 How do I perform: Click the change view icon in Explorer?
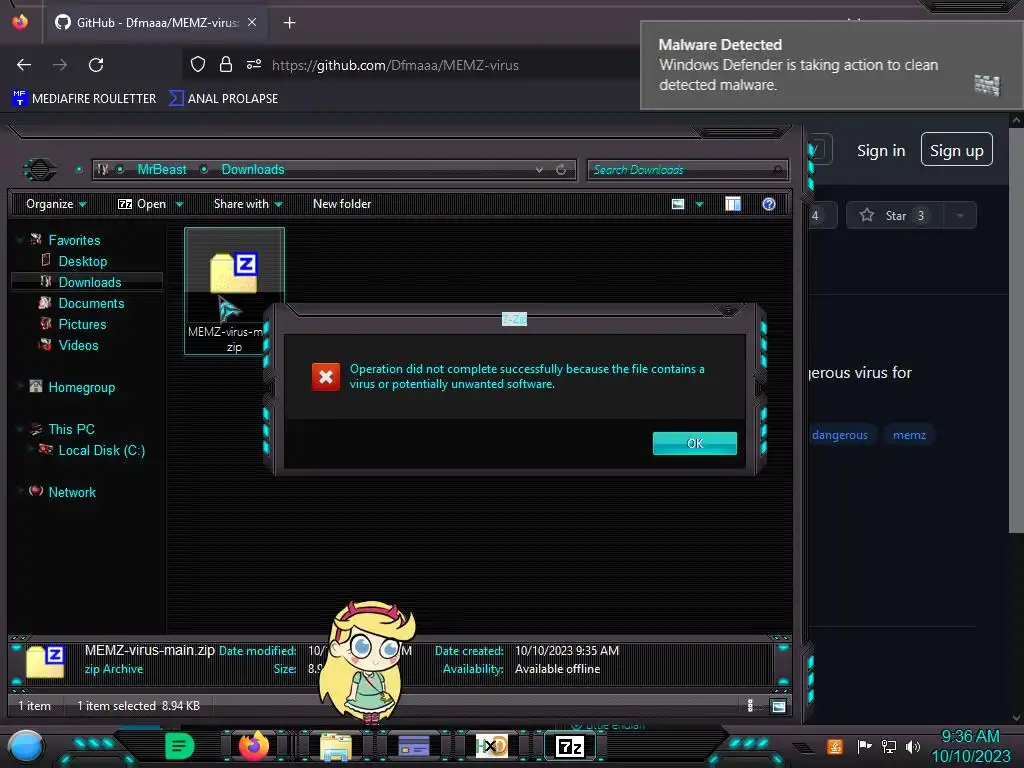click(x=678, y=204)
